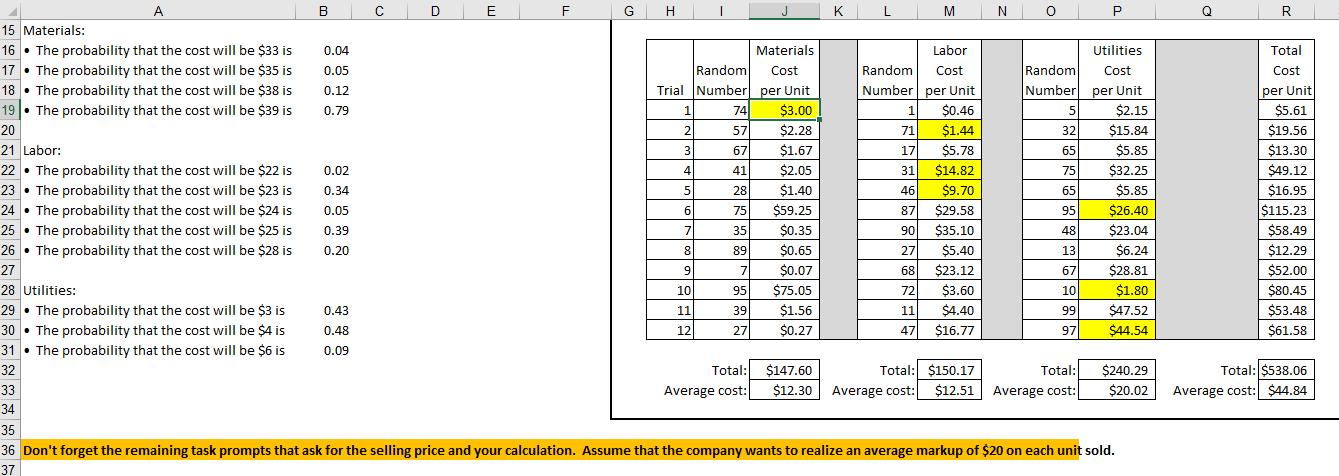1339x476 pixels.
Task: Select row header 36
Action: (10, 450)
